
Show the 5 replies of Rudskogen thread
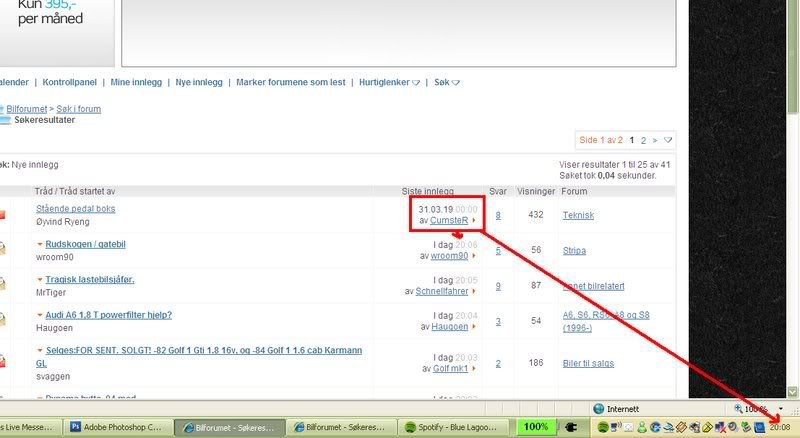pos(498,251)
